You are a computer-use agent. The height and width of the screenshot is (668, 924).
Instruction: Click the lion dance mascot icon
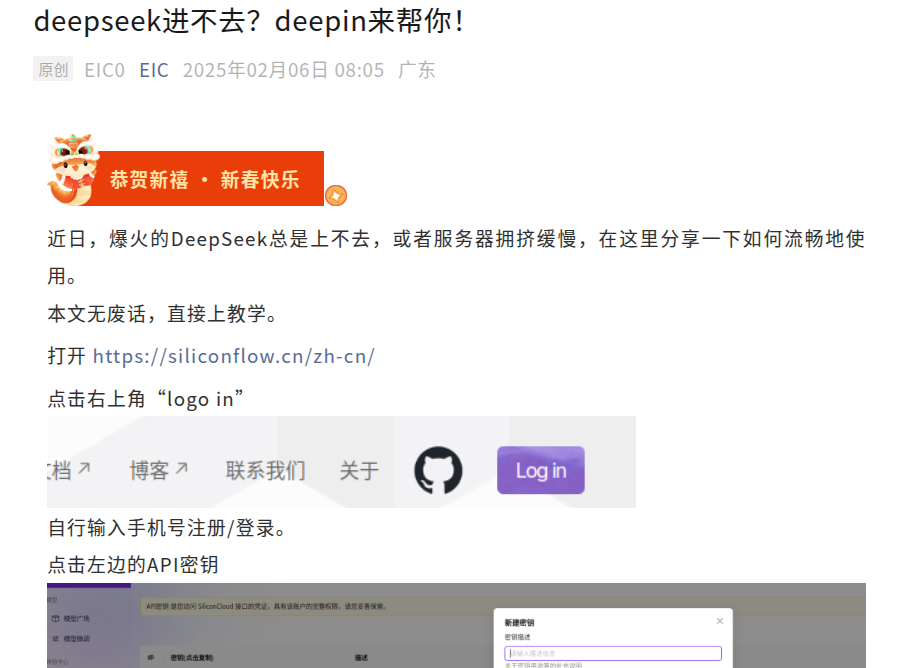click(x=73, y=169)
